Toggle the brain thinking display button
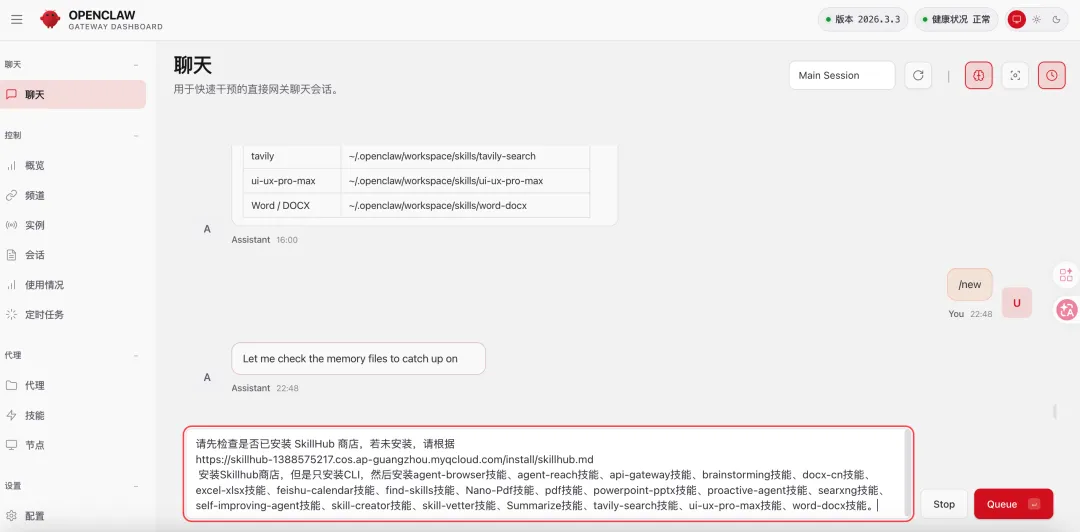Image resolution: width=1080 pixels, height=532 pixels. tap(979, 76)
